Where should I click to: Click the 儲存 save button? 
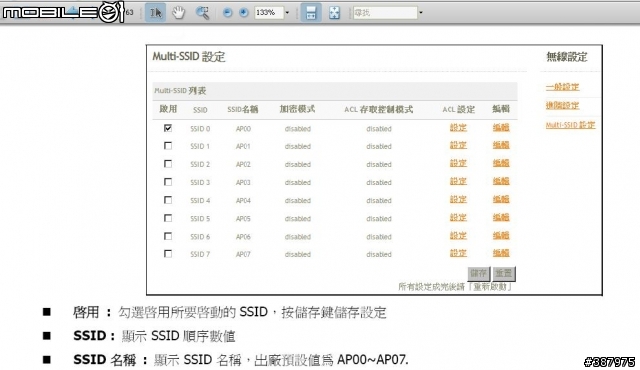point(479,273)
